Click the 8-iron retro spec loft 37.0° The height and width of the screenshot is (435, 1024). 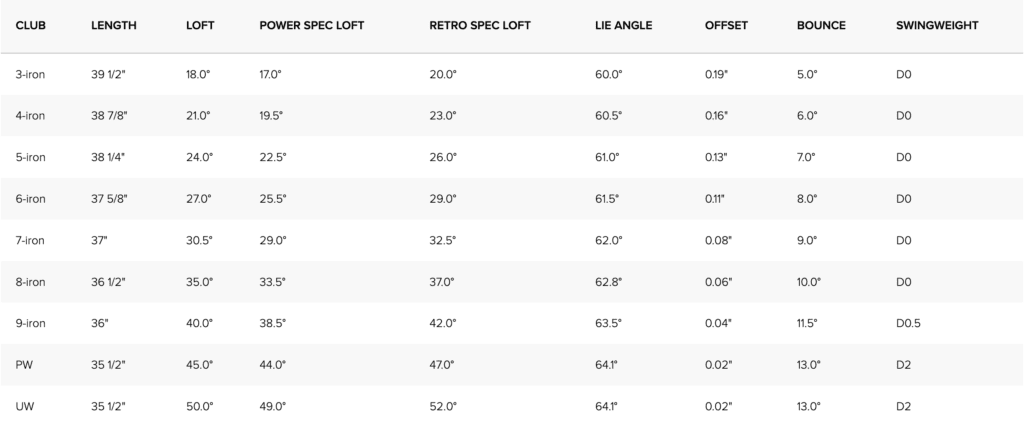pos(441,282)
